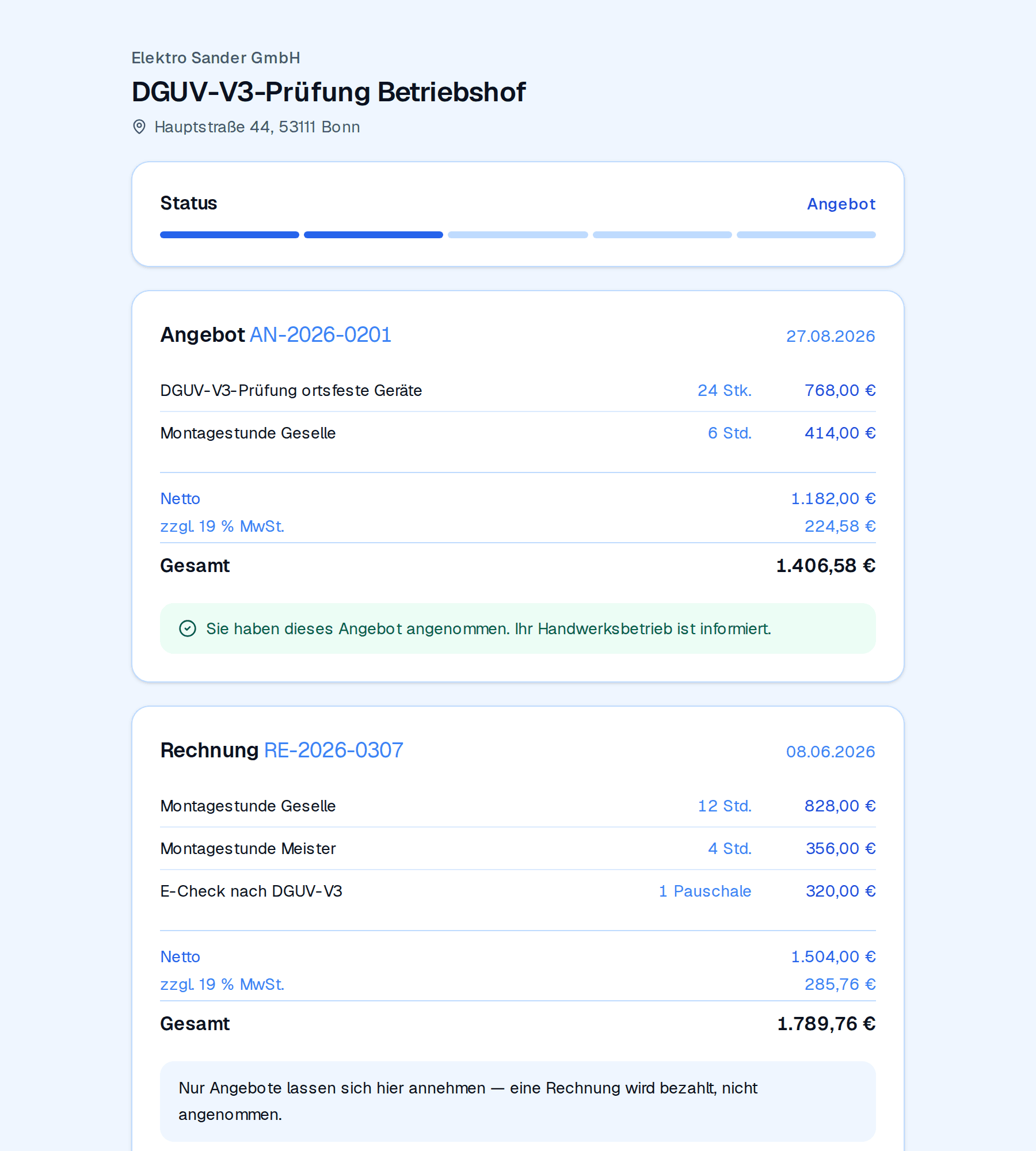
Task: Click the offer date 27.08.2026
Action: point(831,336)
